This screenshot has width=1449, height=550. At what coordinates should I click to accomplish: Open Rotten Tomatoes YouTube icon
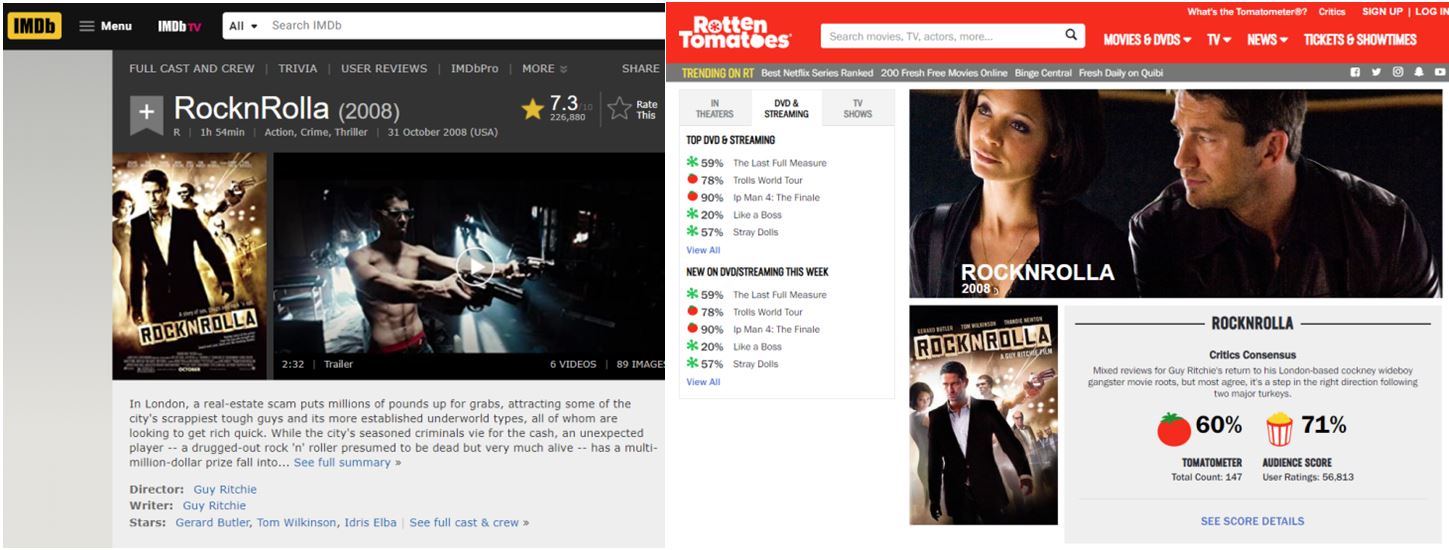[x=1440, y=72]
